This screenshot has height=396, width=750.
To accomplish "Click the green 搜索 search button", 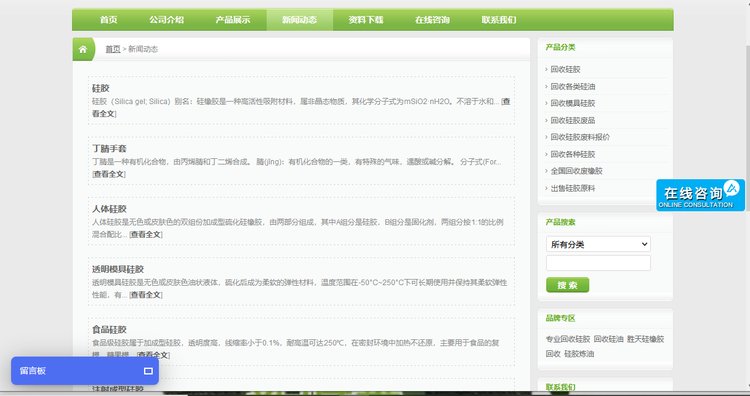I will click(x=567, y=285).
